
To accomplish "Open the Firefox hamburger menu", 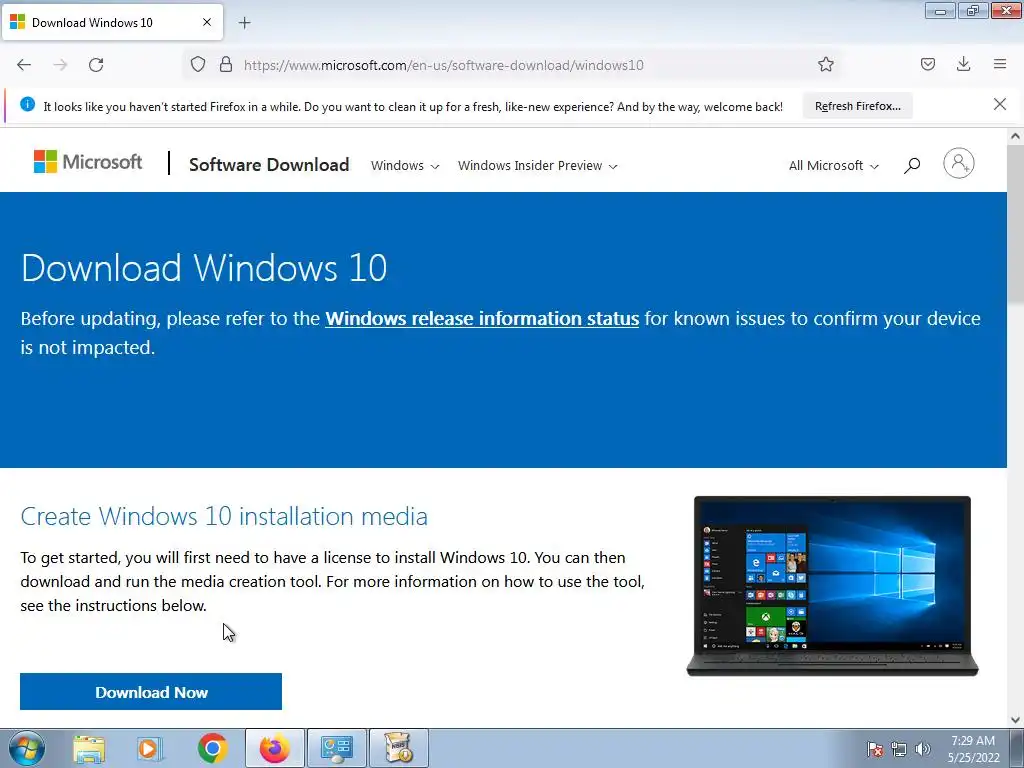I will (1000, 64).
